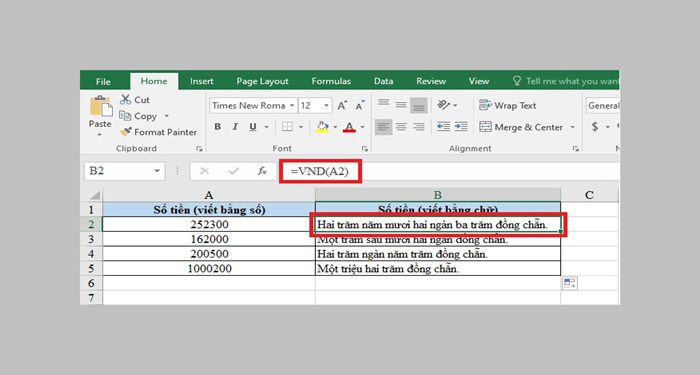Cancel the entry with the X icon
The image size is (700, 375).
tap(204, 171)
